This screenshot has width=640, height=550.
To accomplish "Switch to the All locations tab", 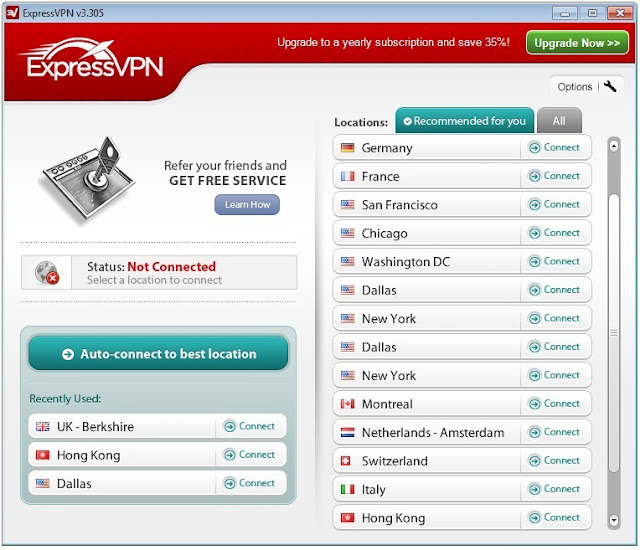I will click(559, 121).
